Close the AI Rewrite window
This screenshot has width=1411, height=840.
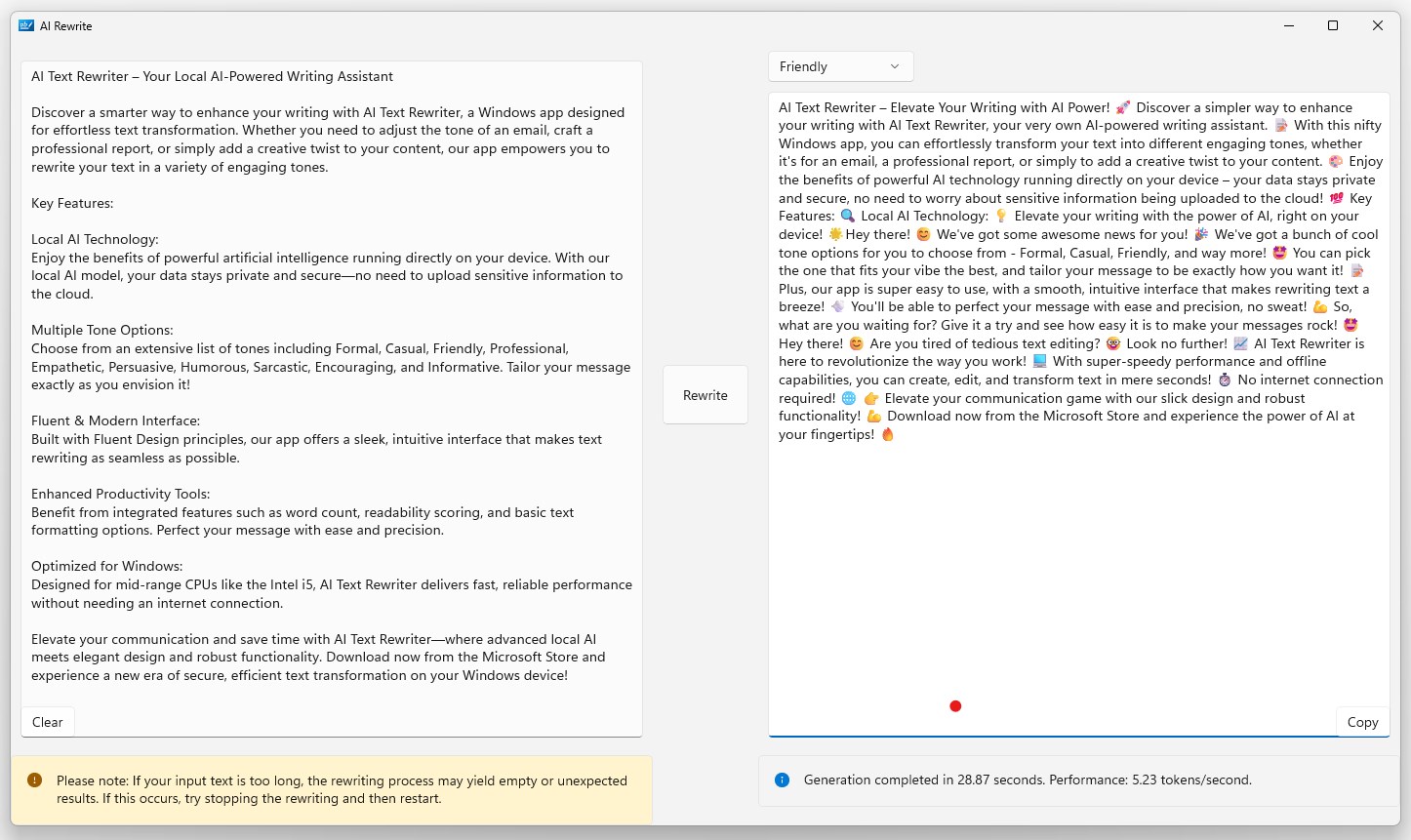[1378, 26]
